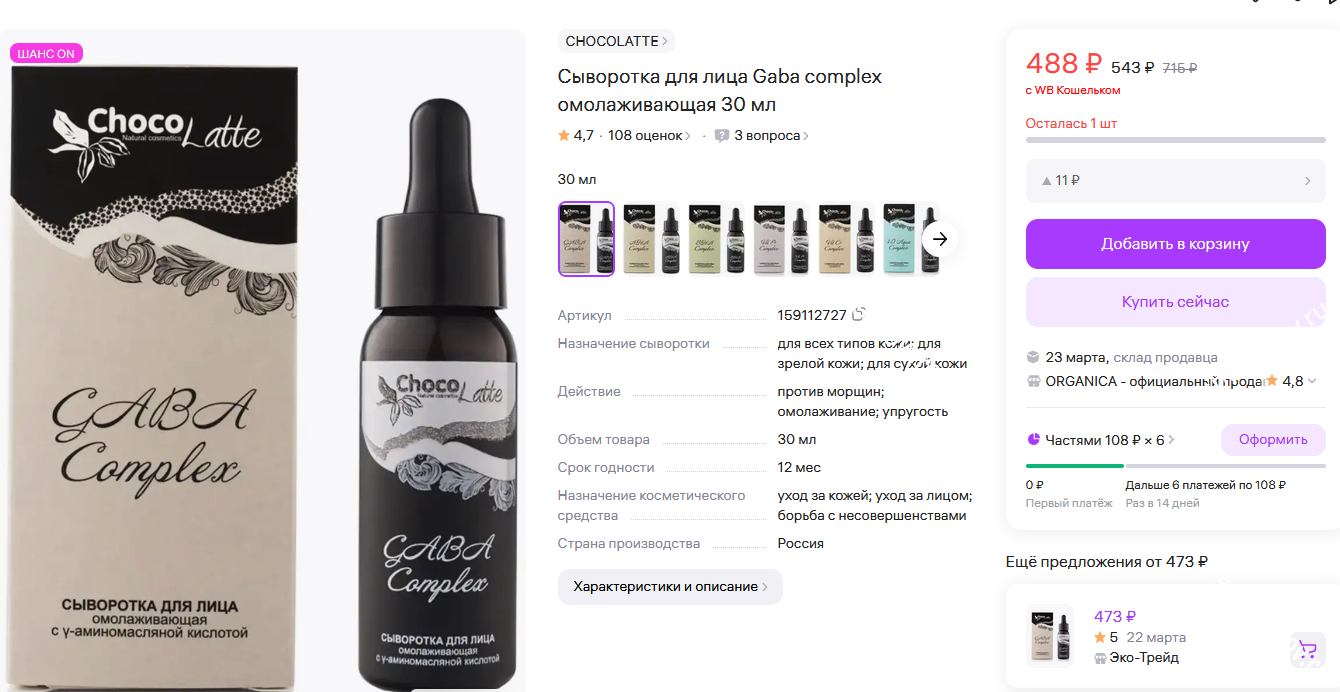Click the pie icon near Частями 108 ₽
The image size is (1340, 692).
1033,439
